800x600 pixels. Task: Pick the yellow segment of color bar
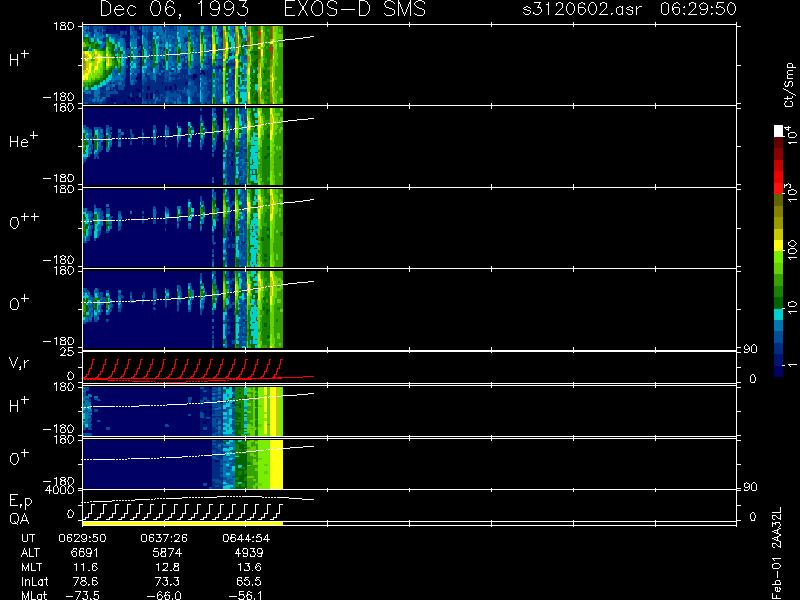click(779, 246)
